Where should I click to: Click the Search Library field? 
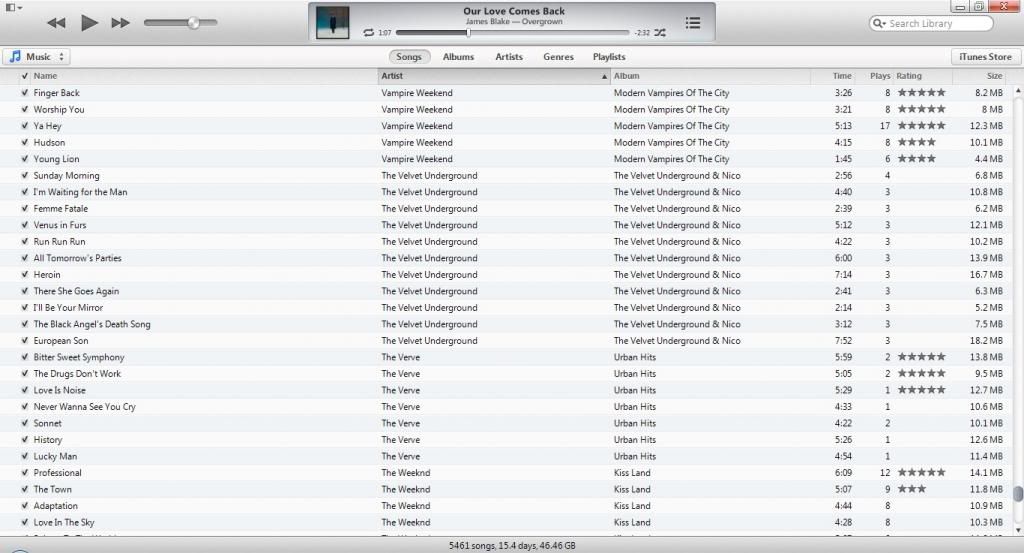(x=931, y=24)
